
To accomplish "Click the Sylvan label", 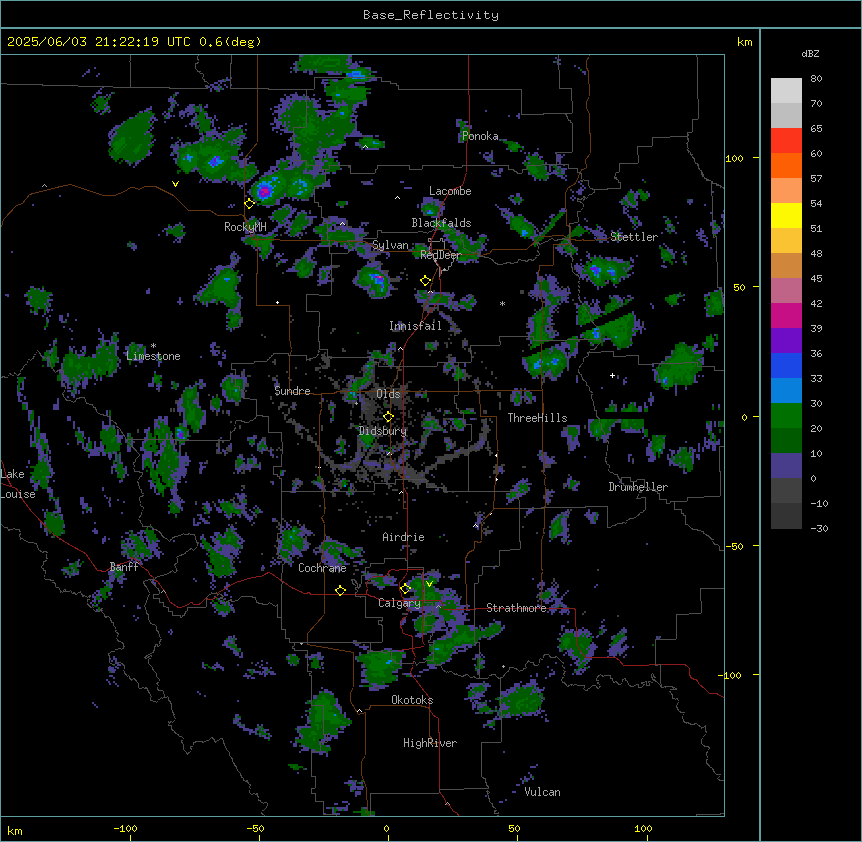I will (x=390, y=245).
